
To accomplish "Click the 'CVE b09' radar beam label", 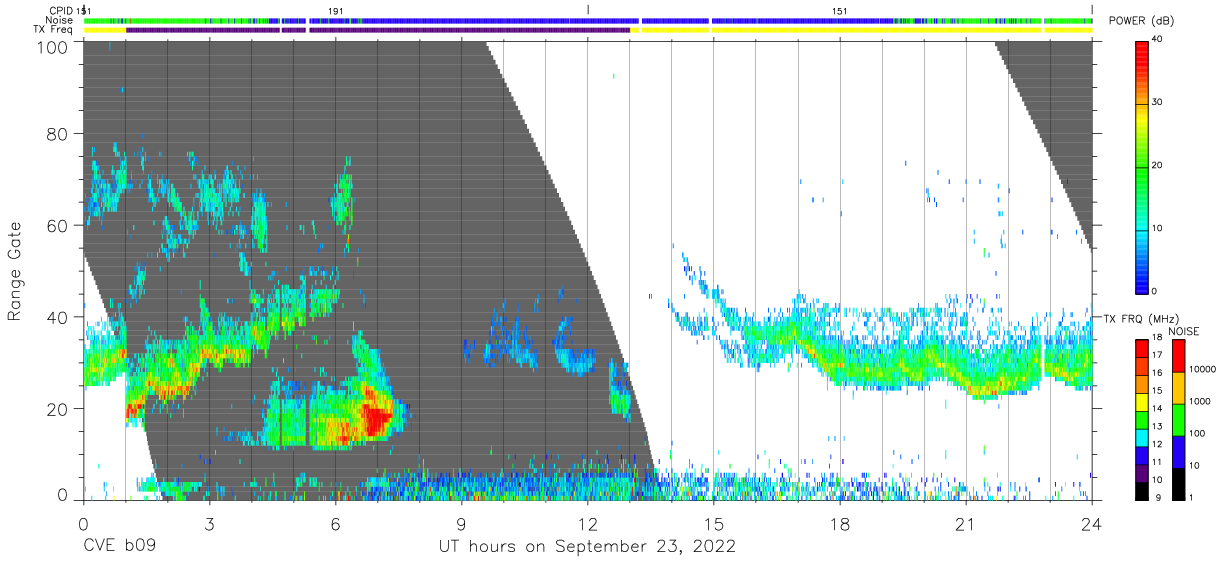I will click(118, 547).
